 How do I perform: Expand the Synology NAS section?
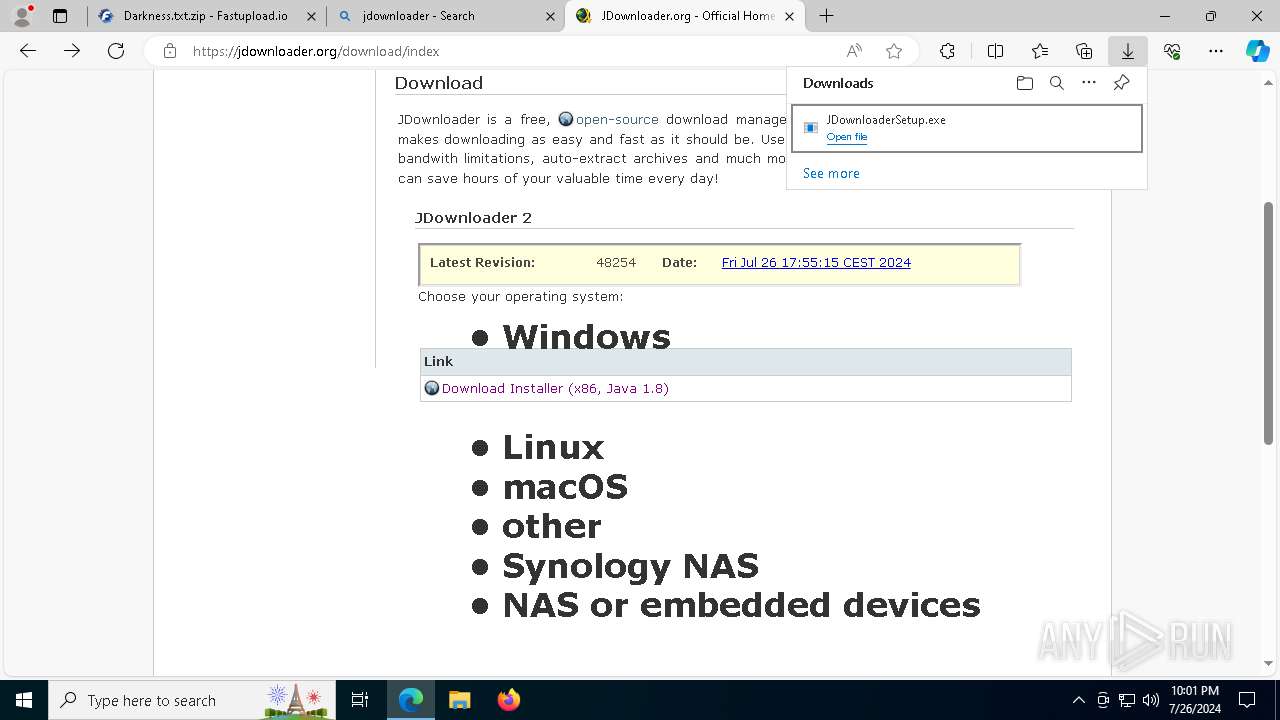[630, 566]
